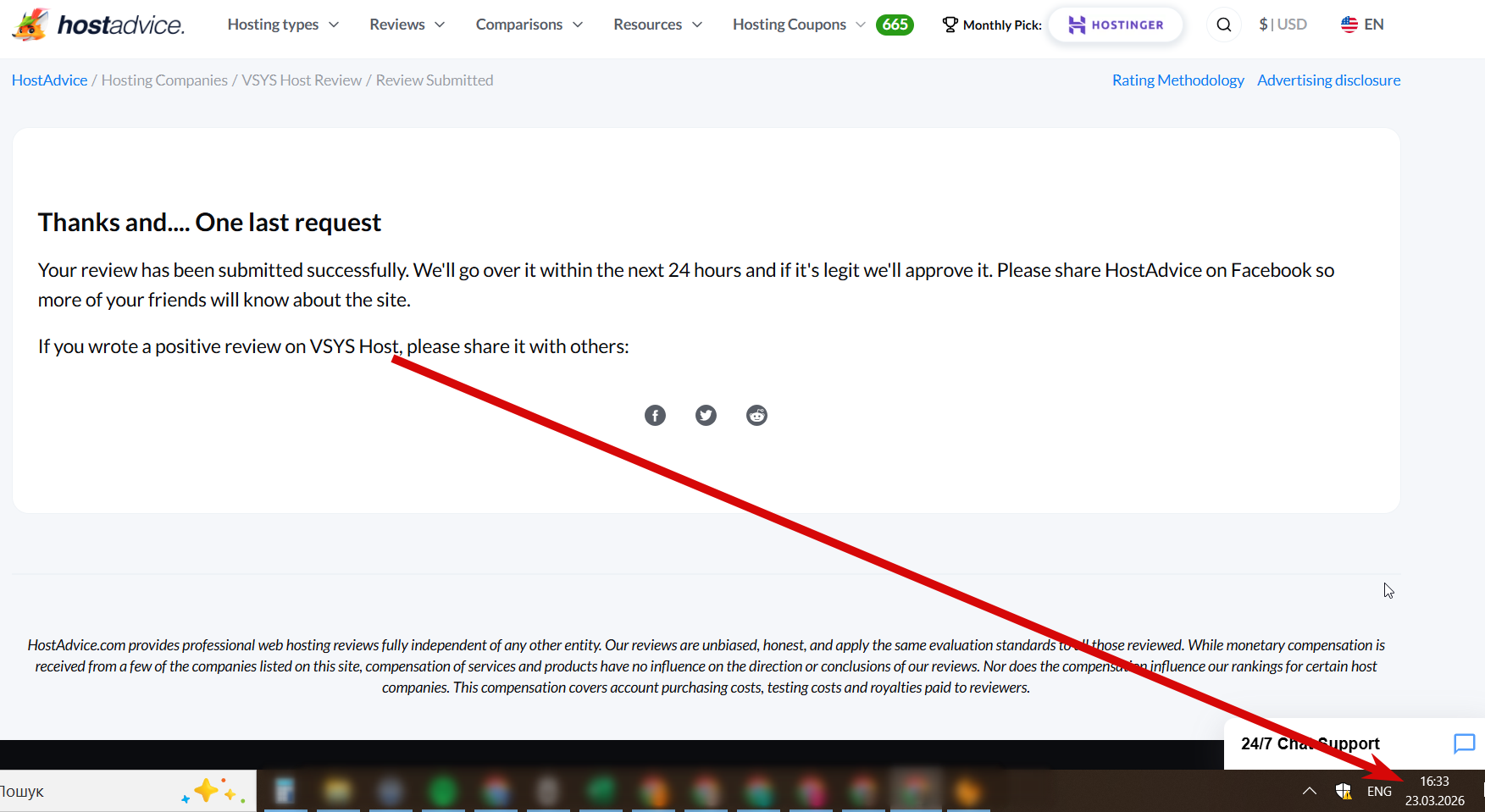The height and width of the screenshot is (812, 1485).
Task: Expand the Hosting types menu
Action: (283, 25)
